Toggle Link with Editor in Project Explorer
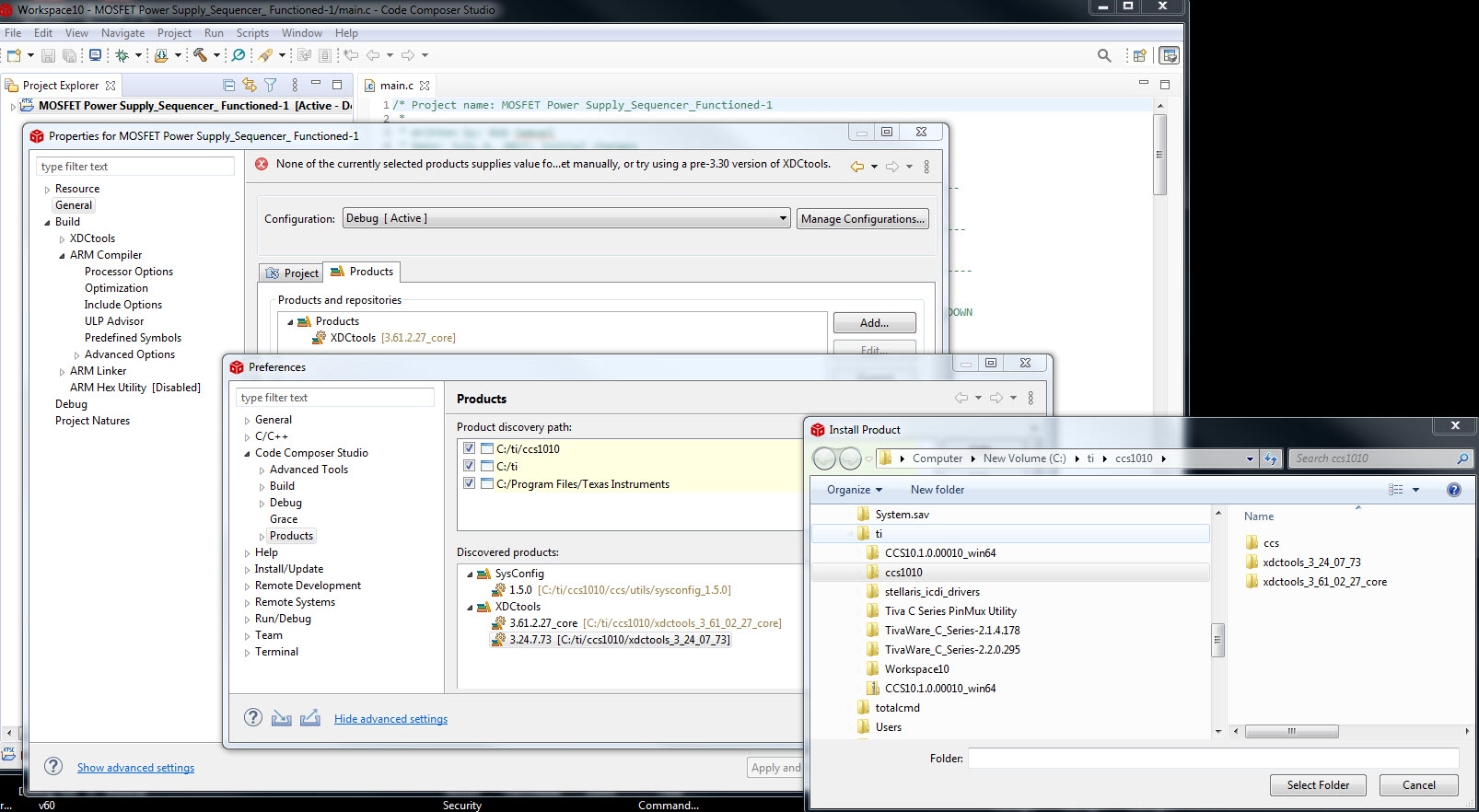The width and height of the screenshot is (1479, 812). tap(250, 85)
